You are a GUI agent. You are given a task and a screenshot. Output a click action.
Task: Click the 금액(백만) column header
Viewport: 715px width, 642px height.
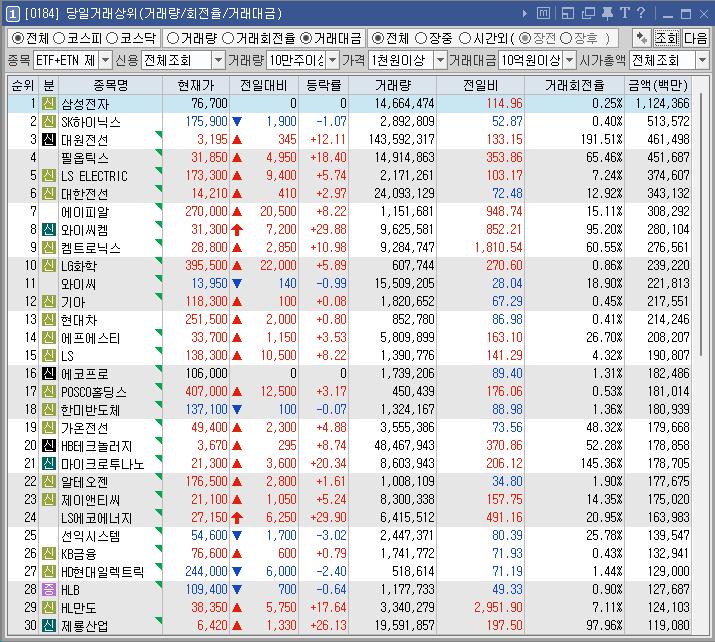658,85
